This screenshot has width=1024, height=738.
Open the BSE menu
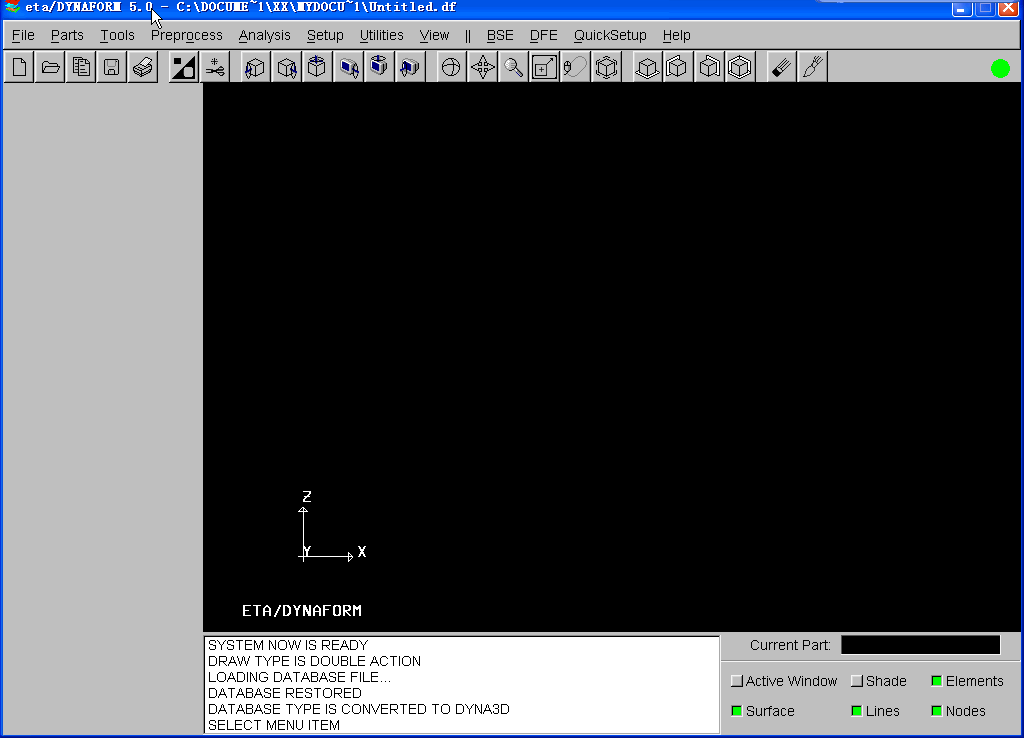tap(500, 35)
